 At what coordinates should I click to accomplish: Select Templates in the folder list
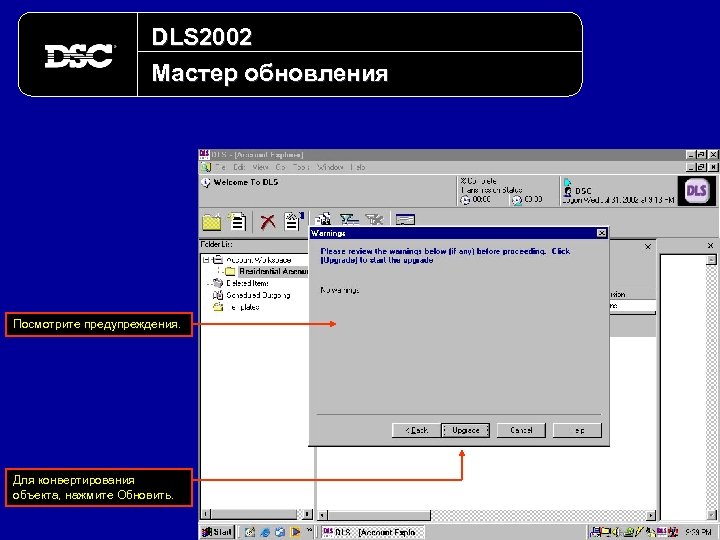tap(242, 307)
